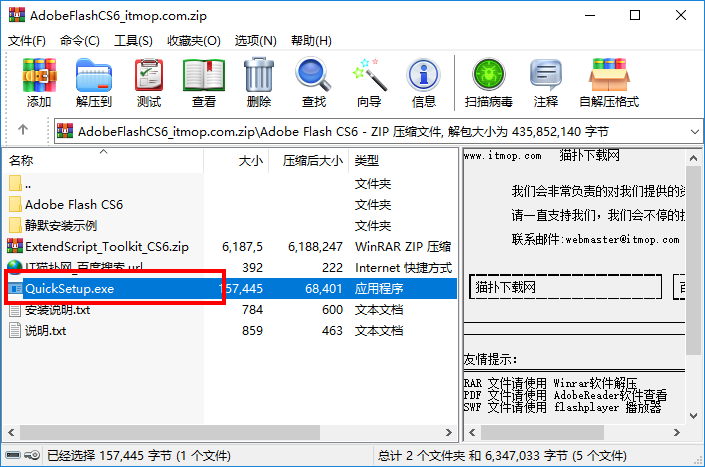Click the comment pane scroll up arrow
This screenshot has width=705, height=467.
[x=693, y=158]
